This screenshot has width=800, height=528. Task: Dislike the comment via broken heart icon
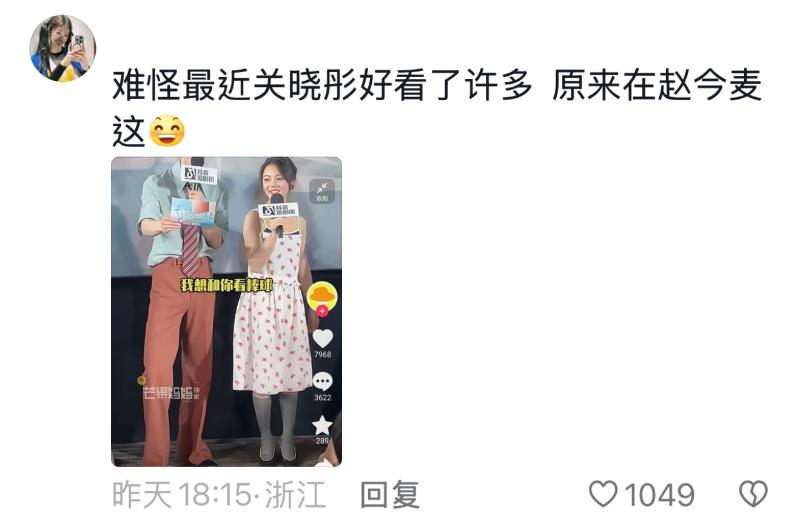[x=753, y=494]
